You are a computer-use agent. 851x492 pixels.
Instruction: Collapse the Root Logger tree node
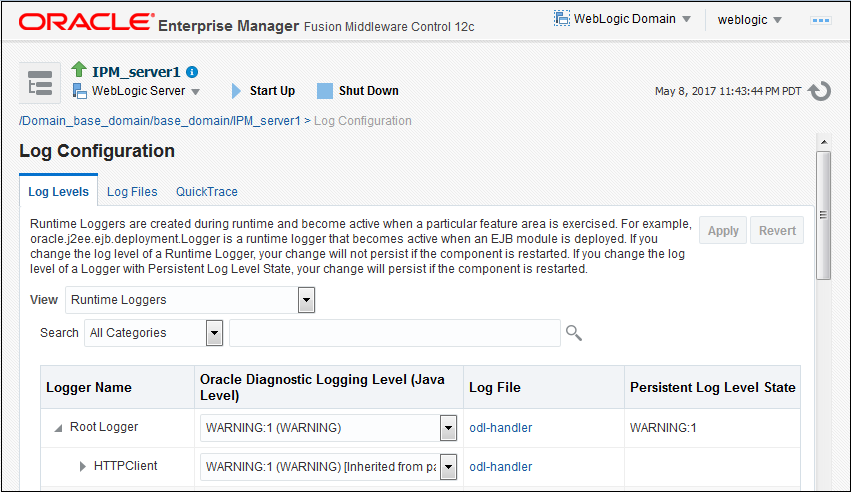58,428
